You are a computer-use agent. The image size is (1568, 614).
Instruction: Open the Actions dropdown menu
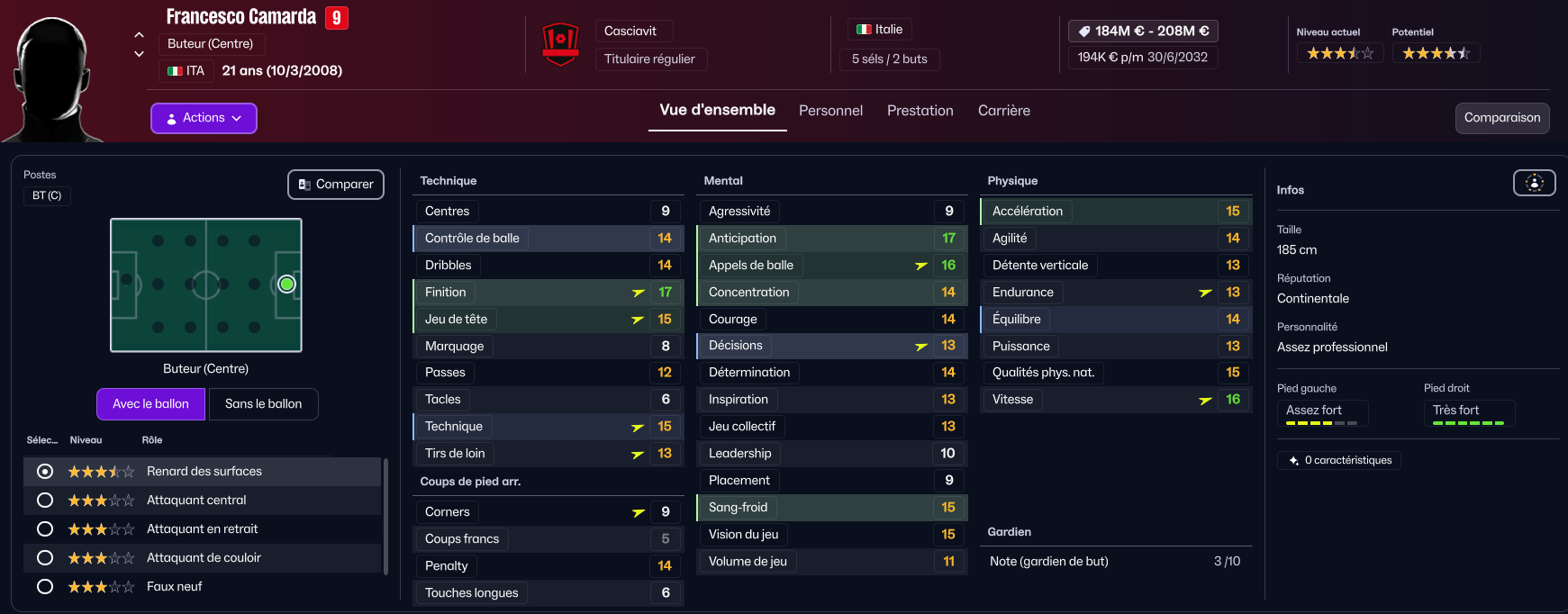coord(204,118)
